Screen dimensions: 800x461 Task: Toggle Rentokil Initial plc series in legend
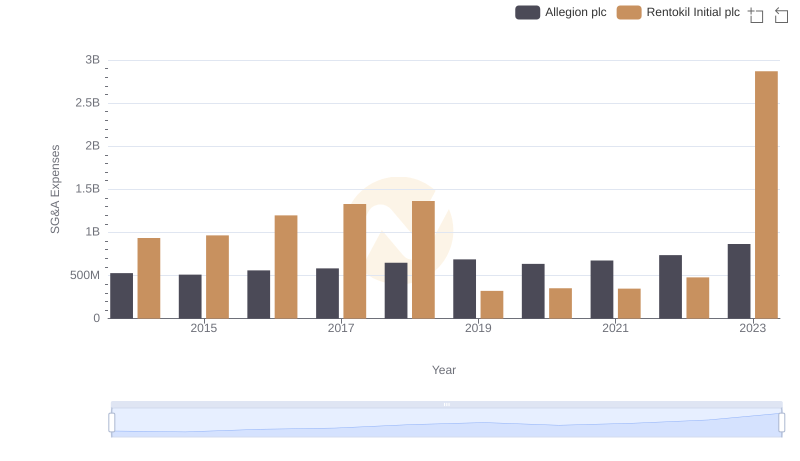click(678, 12)
